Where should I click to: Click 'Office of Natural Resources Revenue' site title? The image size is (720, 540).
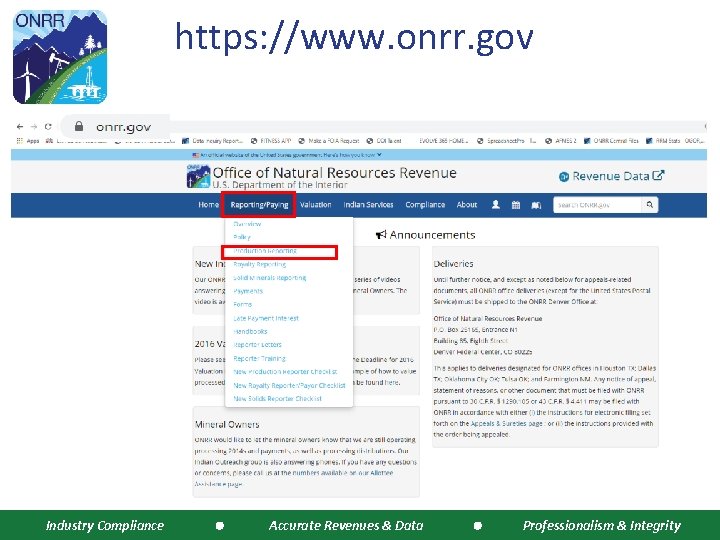coord(334,173)
